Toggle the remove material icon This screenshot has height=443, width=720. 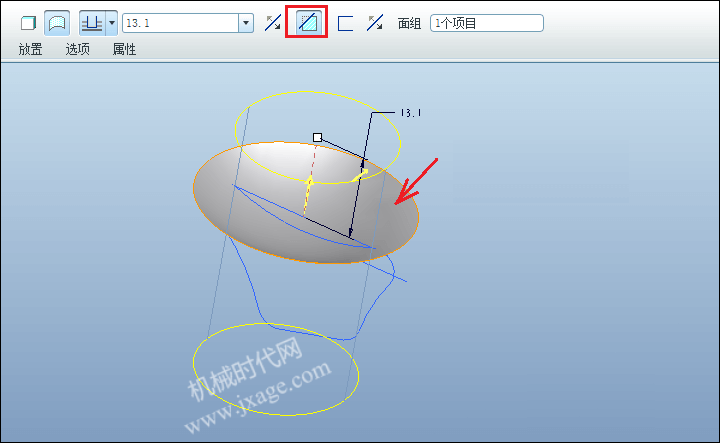pyautogui.click(x=307, y=22)
